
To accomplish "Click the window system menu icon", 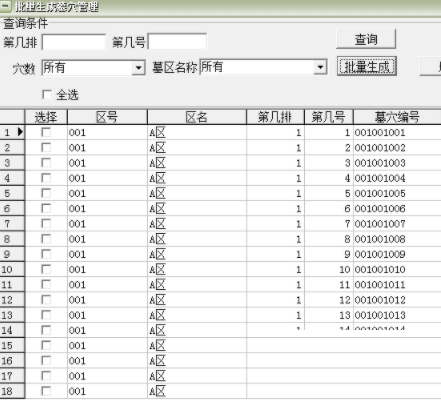I will [x=6, y=6].
